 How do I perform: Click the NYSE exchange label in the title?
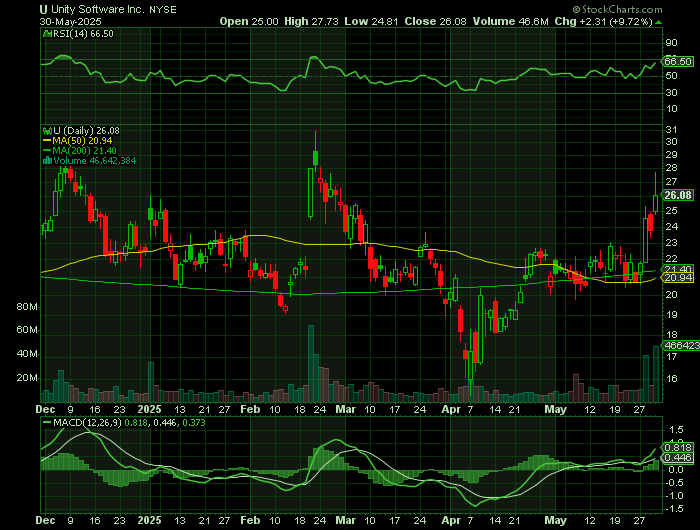point(163,10)
